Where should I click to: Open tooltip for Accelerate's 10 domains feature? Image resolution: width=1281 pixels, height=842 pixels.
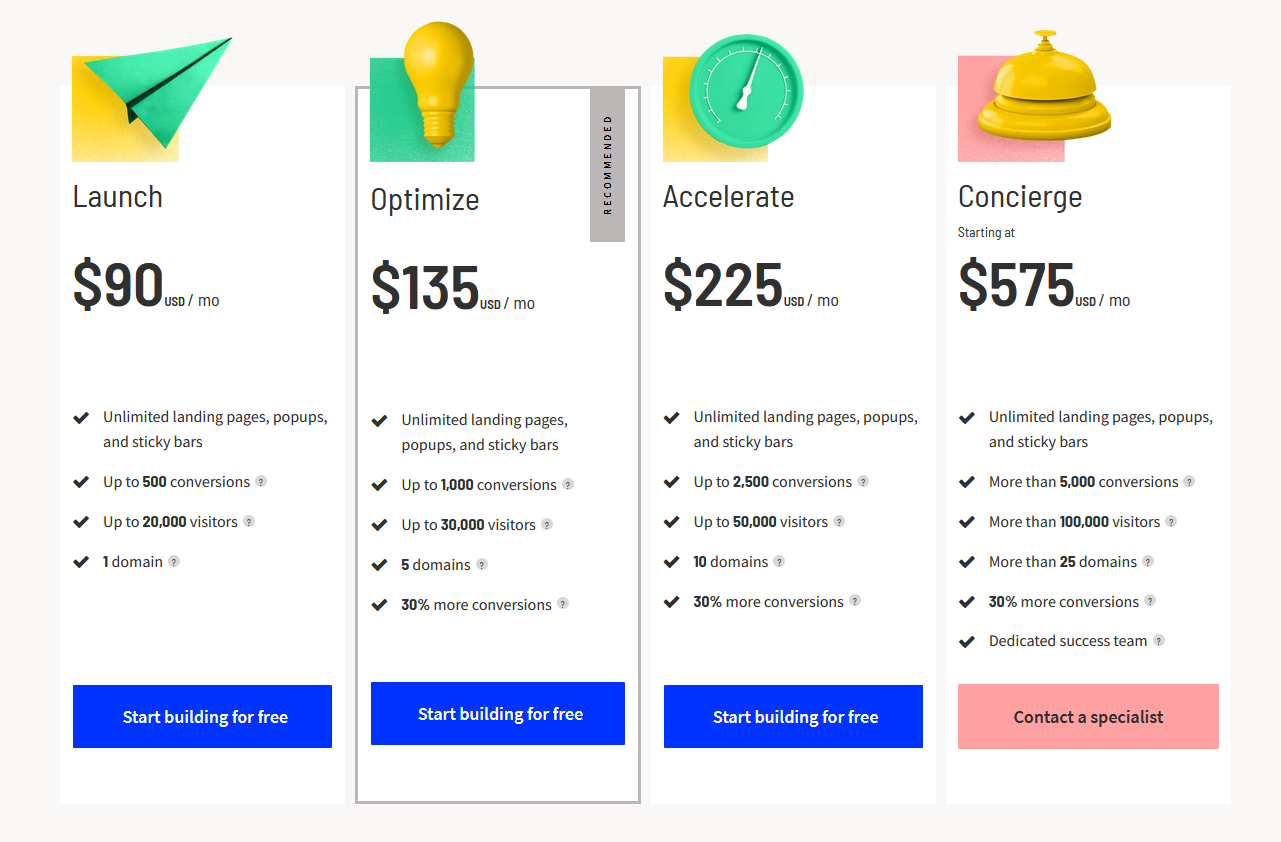click(779, 561)
